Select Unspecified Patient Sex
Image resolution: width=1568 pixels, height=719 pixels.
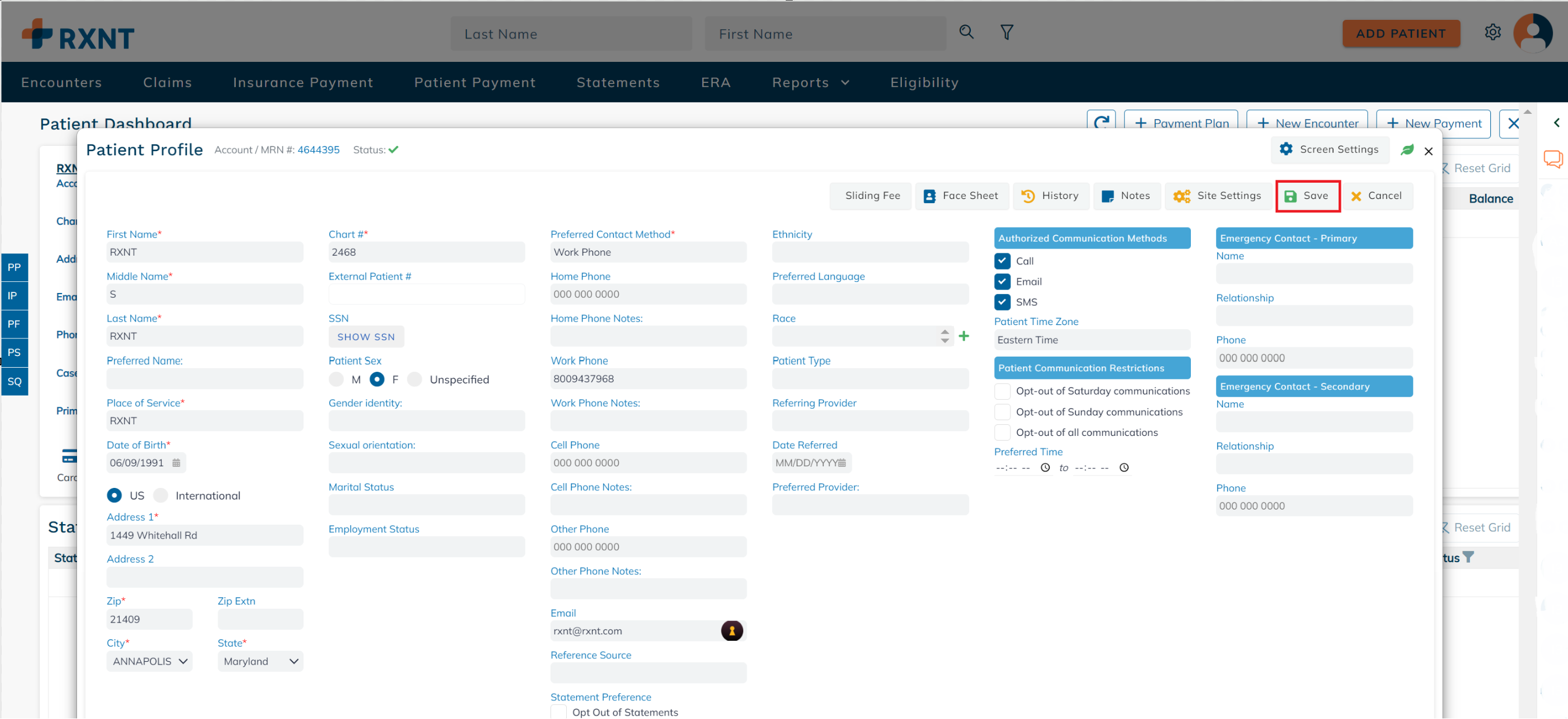tap(414, 379)
